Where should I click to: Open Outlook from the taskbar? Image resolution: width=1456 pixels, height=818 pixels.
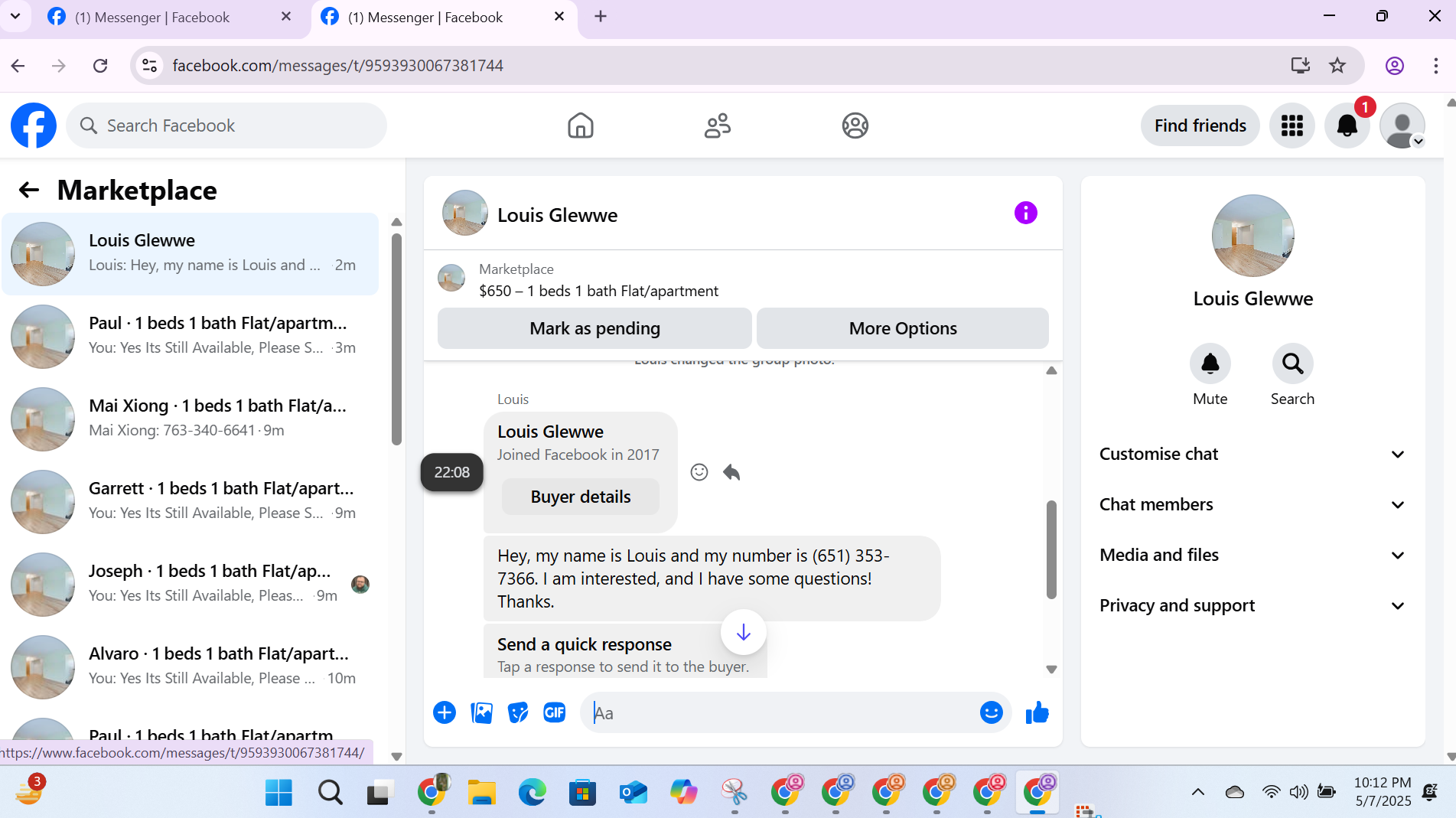[633, 793]
